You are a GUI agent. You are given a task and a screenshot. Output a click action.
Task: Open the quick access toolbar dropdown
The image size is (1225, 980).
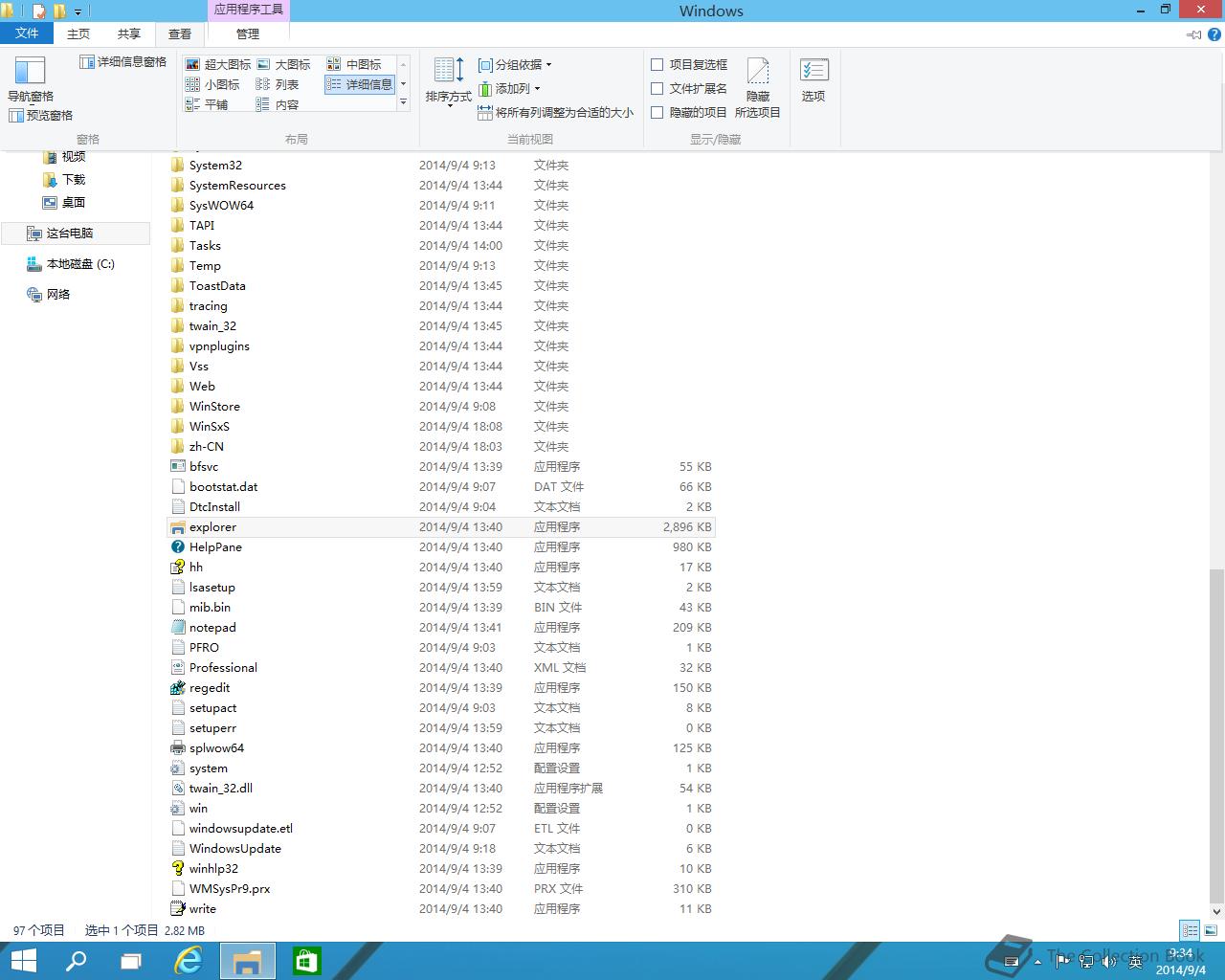click(78, 11)
